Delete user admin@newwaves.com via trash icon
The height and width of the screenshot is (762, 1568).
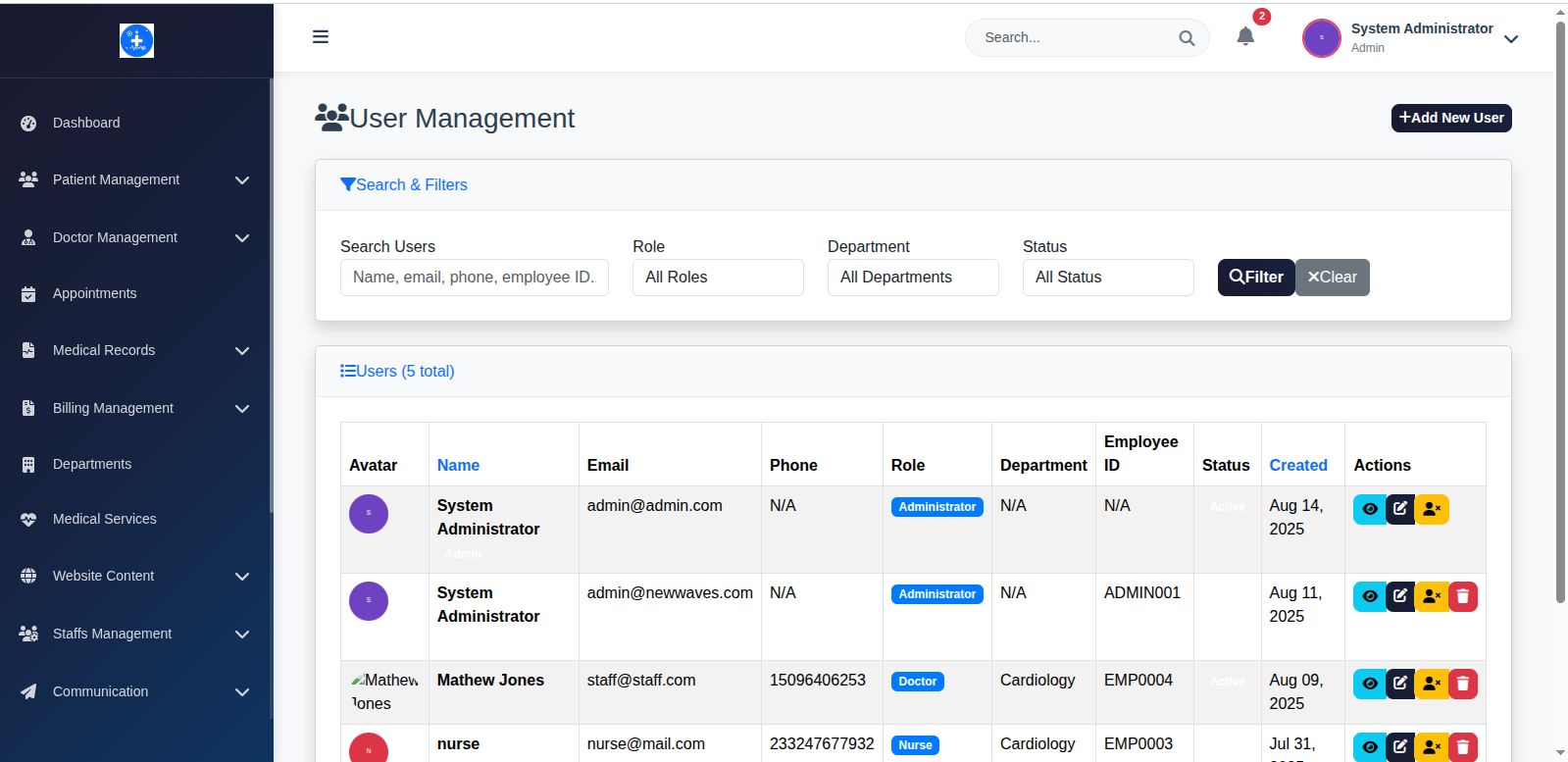(1462, 596)
